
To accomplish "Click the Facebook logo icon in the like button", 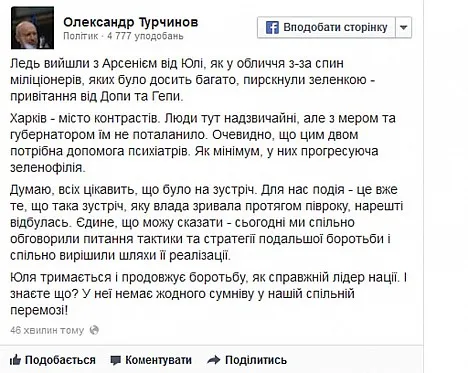I will click(272, 27).
